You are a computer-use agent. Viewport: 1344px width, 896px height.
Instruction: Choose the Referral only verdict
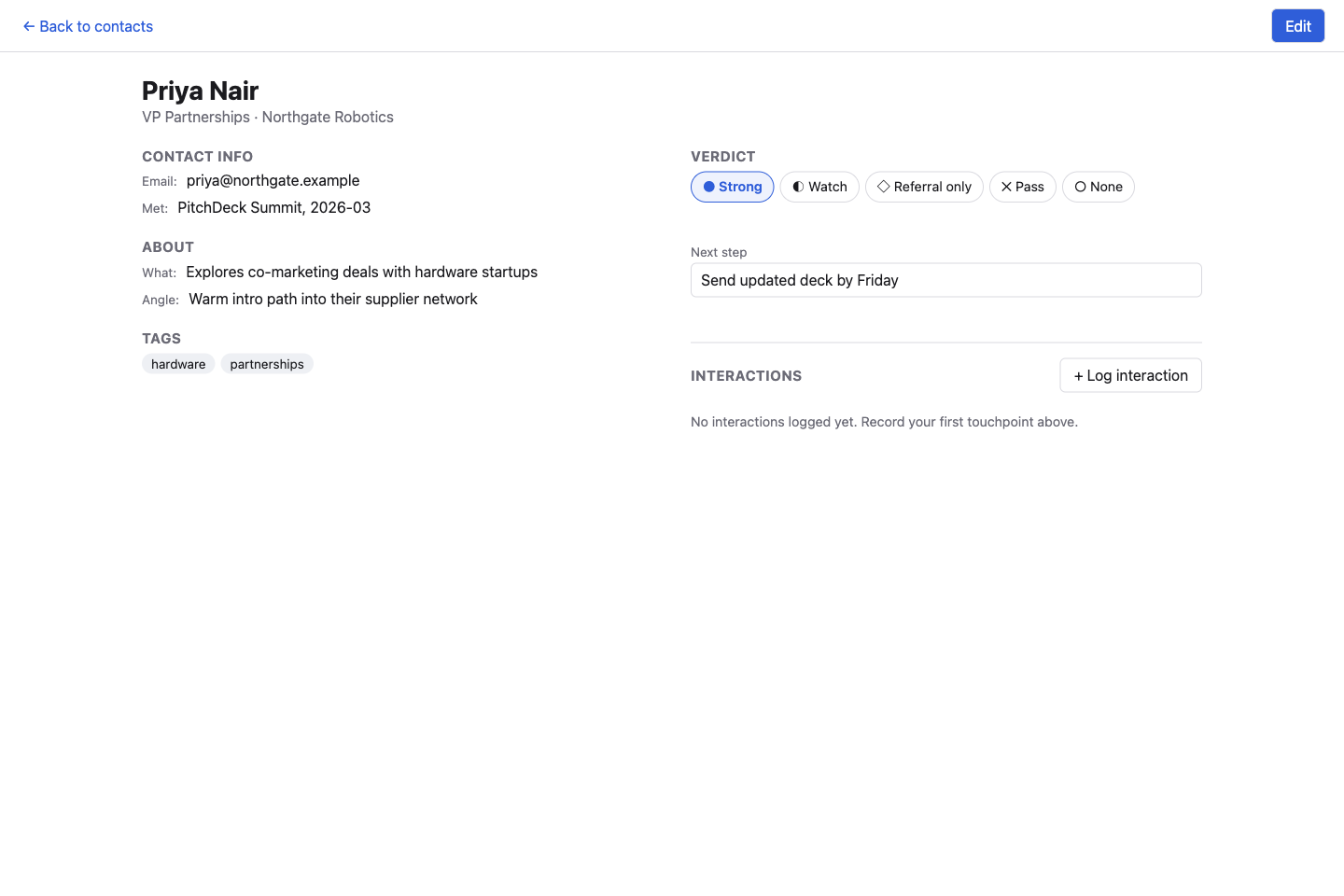coord(924,187)
